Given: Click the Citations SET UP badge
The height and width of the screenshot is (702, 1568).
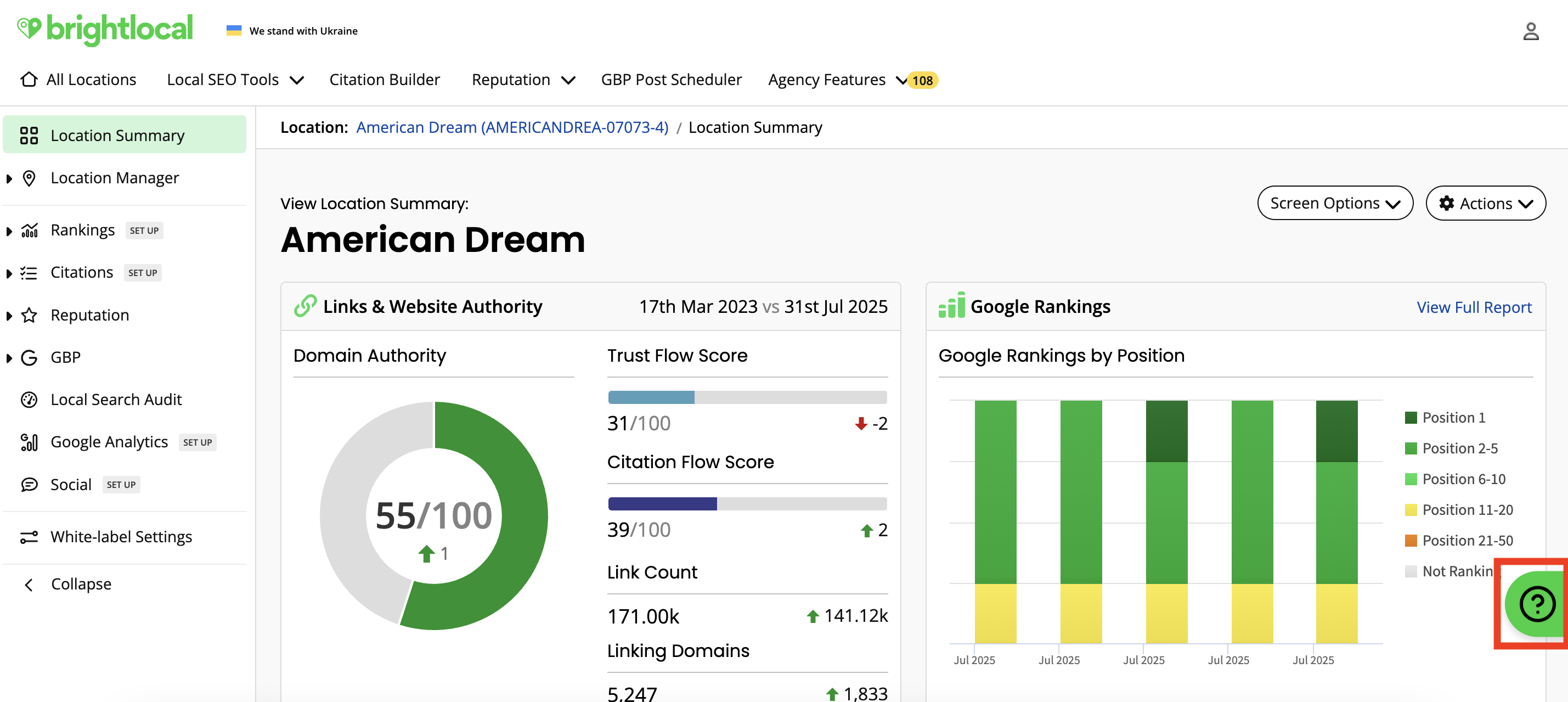Looking at the screenshot, I should pyautogui.click(x=143, y=273).
